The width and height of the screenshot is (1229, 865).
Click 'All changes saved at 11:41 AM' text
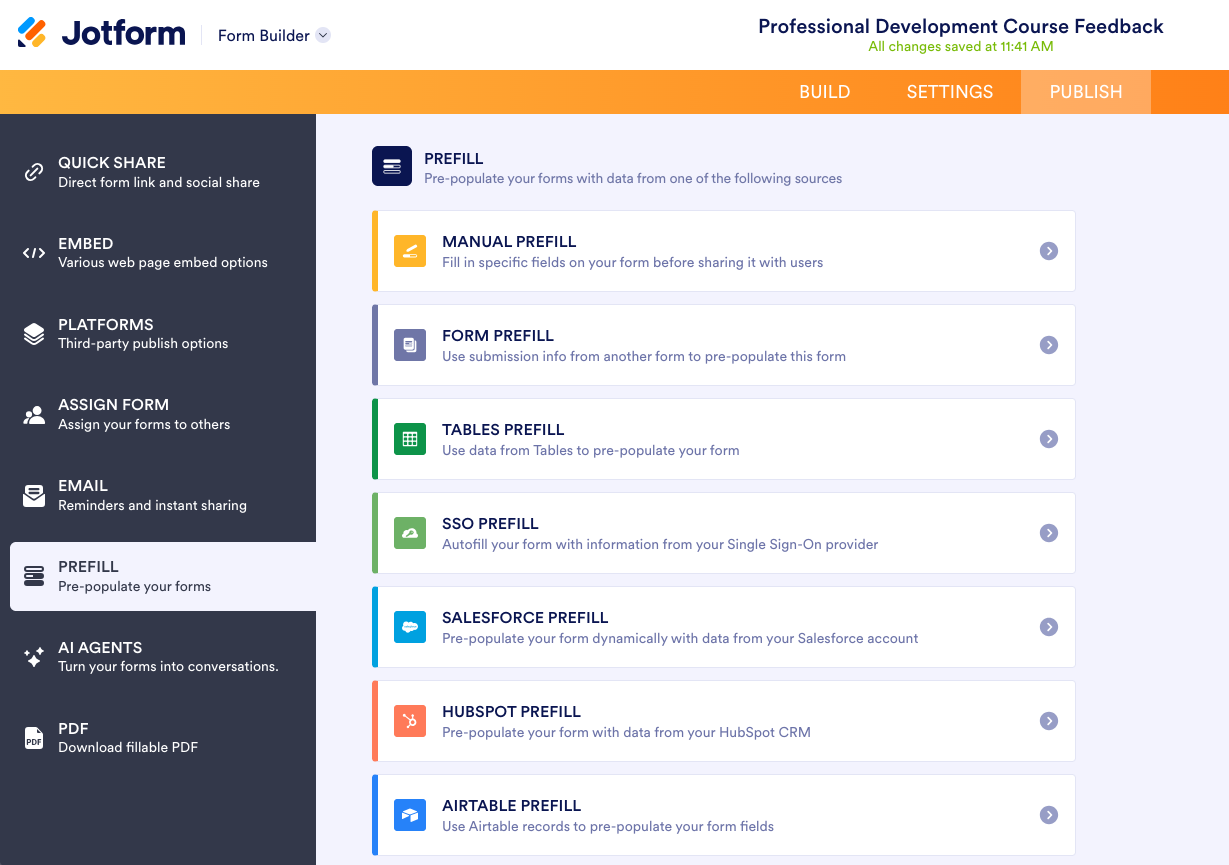pos(961,47)
